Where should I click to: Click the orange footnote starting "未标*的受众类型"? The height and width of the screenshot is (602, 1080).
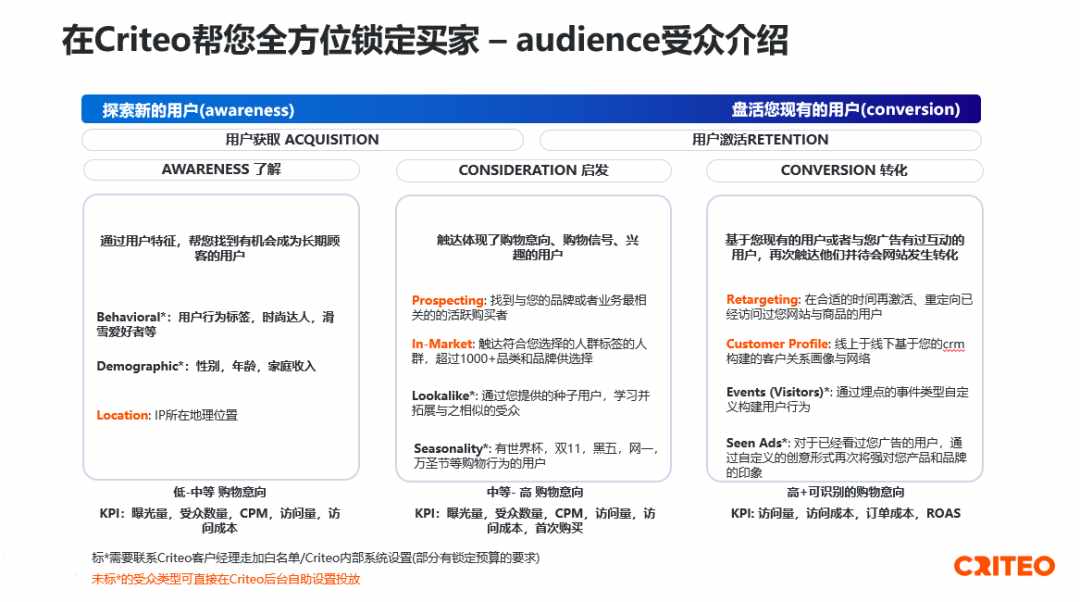tap(226, 579)
